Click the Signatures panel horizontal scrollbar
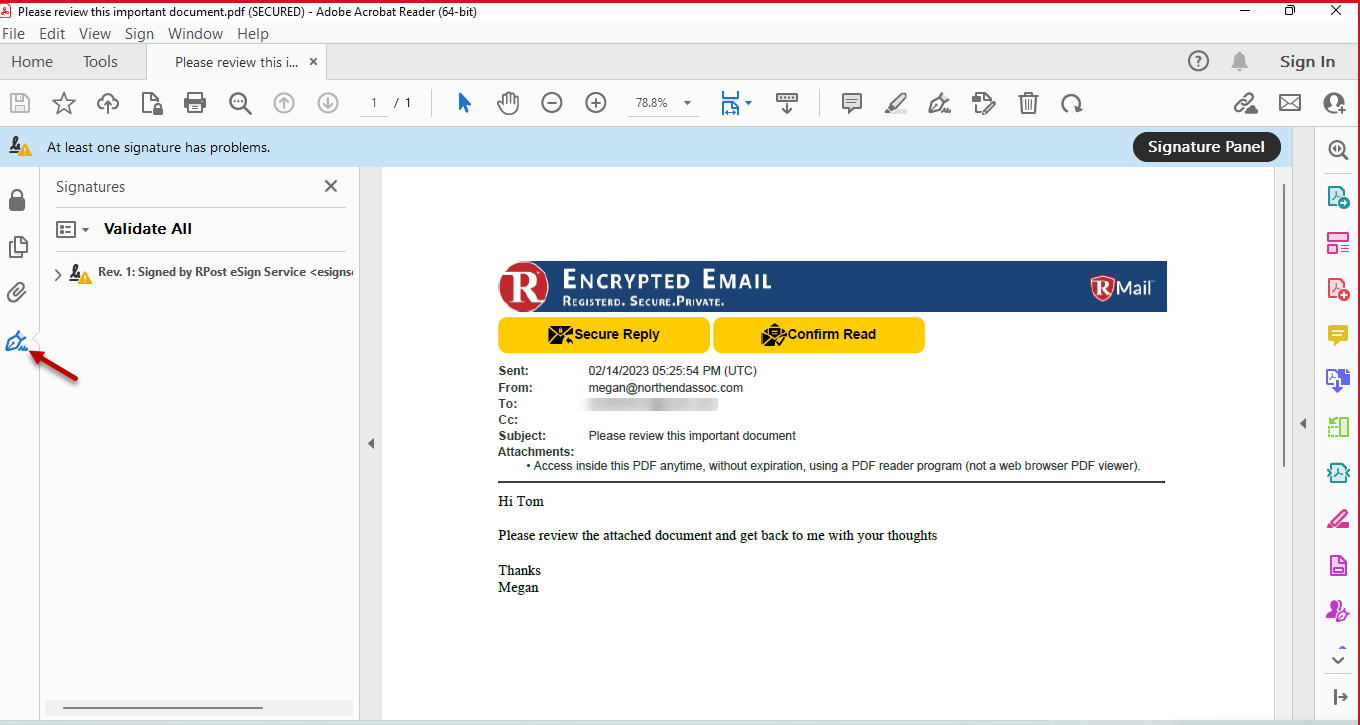The width and height of the screenshot is (1360, 725). 163,708
